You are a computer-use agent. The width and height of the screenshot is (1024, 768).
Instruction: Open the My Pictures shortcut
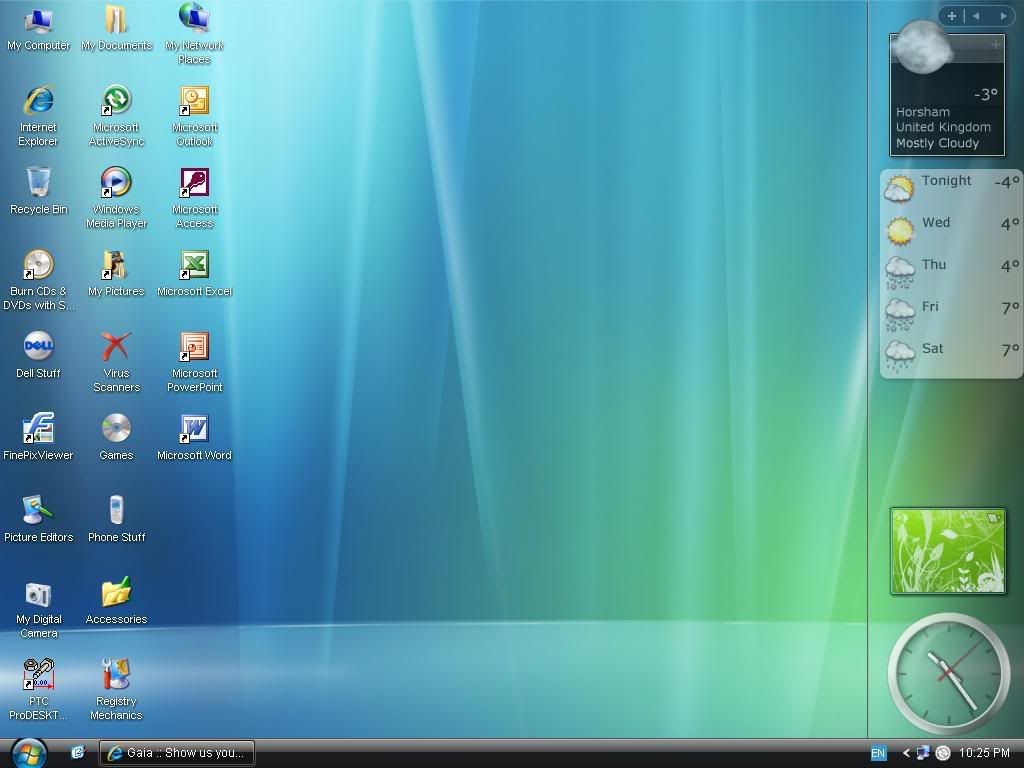pos(116,274)
